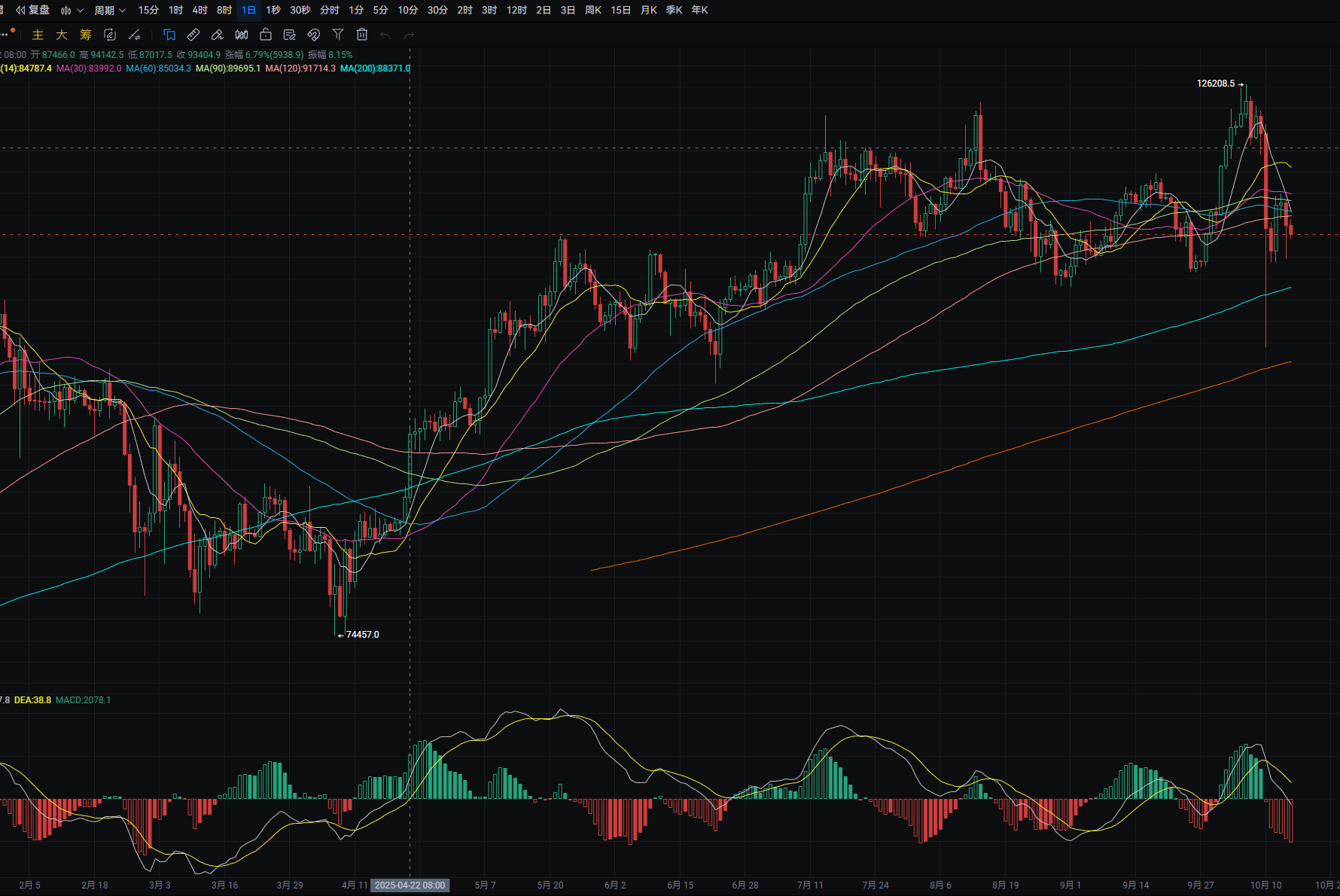Select the ruler measurement tool

tap(193, 35)
